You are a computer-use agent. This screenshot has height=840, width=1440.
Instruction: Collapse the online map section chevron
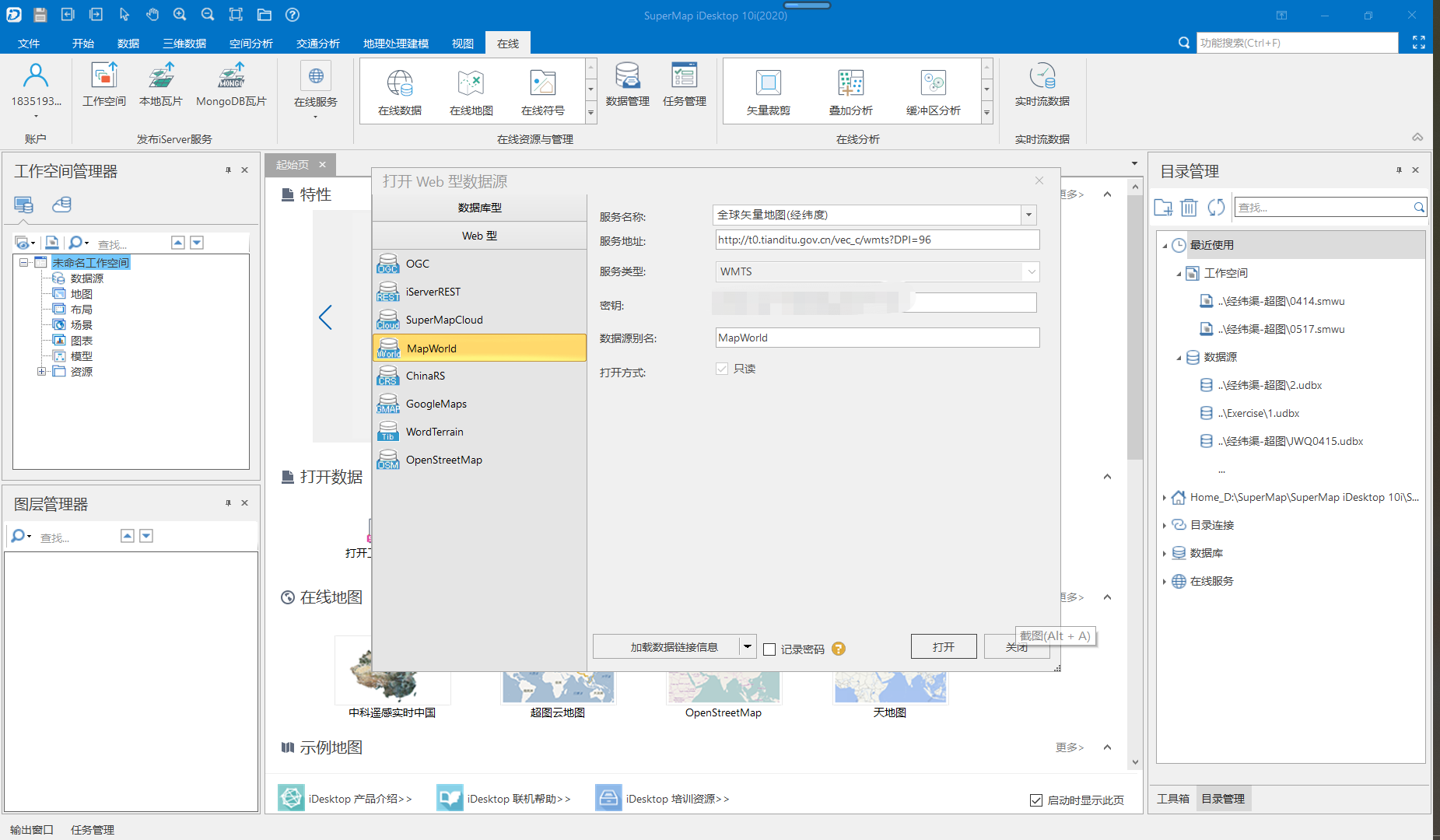1107,597
